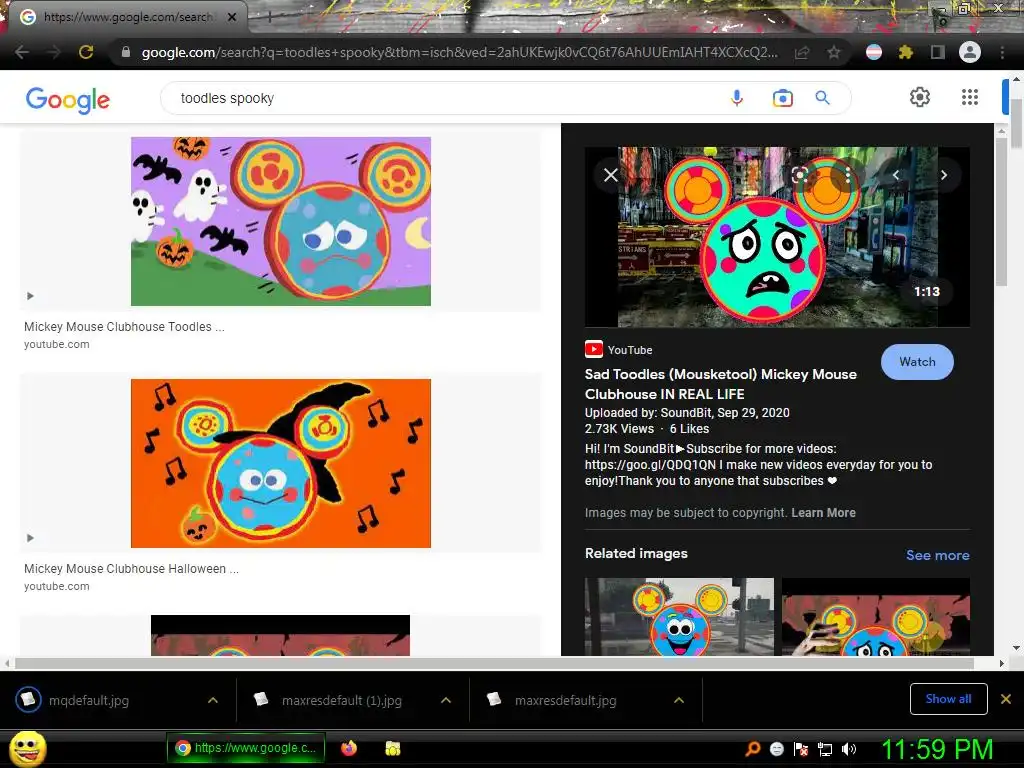Image resolution: width=1024 pixels, height=768 pixels.
Task: Click Show all downloads
Action: (x=948, y=699)
